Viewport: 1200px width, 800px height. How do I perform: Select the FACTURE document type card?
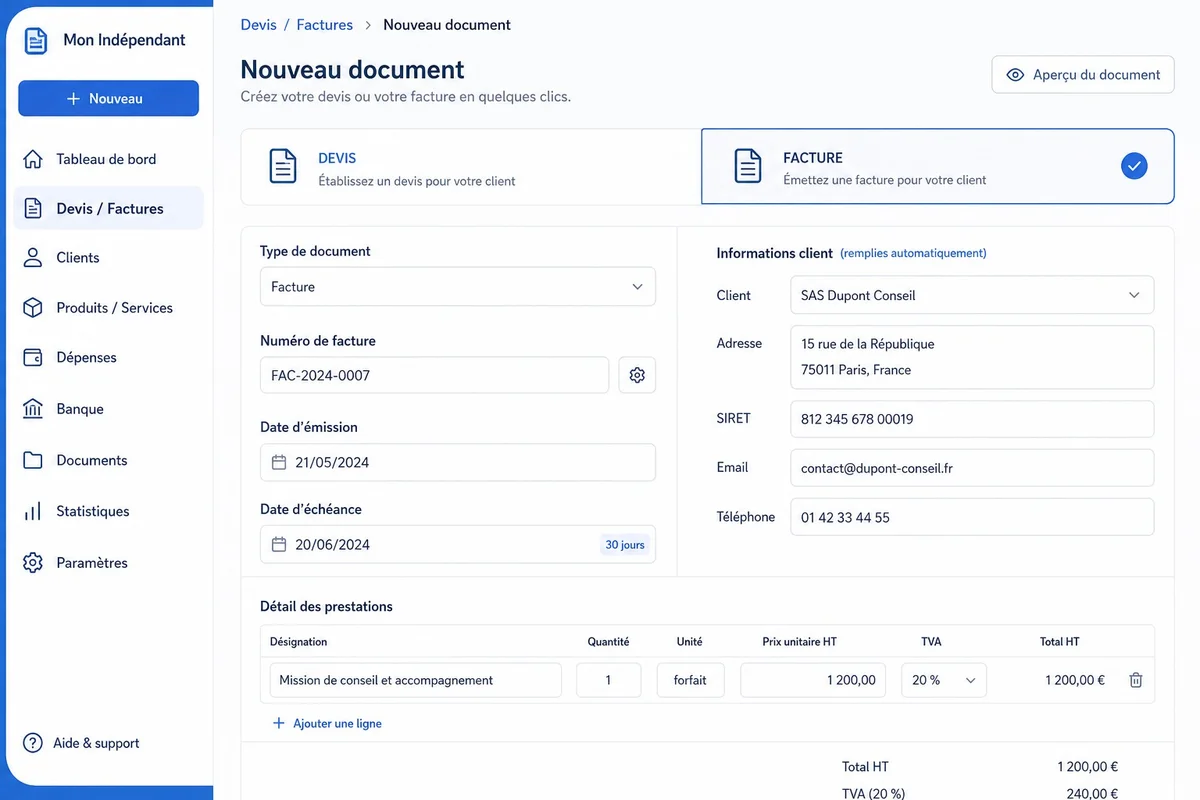938,167
